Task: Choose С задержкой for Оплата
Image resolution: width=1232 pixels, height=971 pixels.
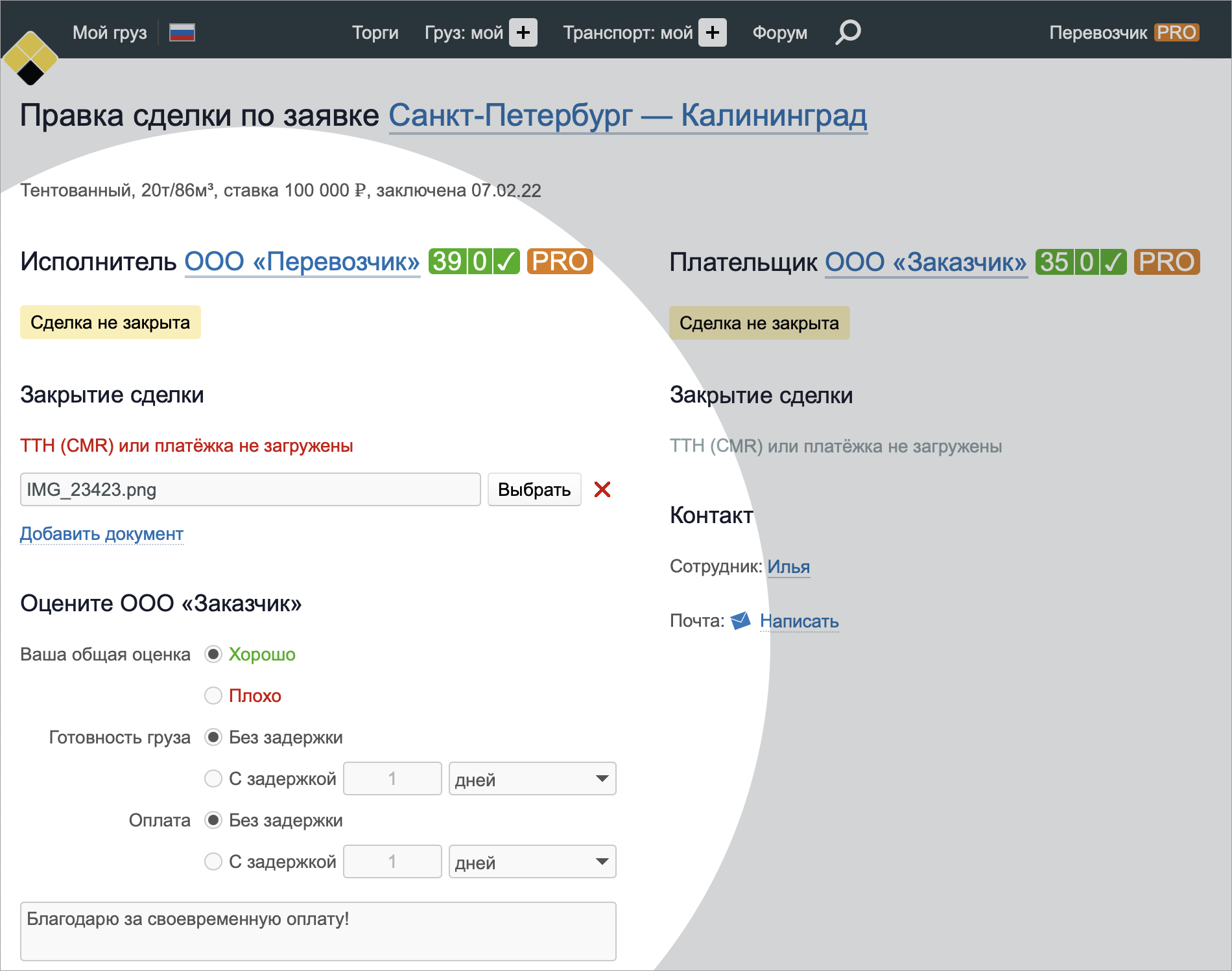Action: point(213,861)
